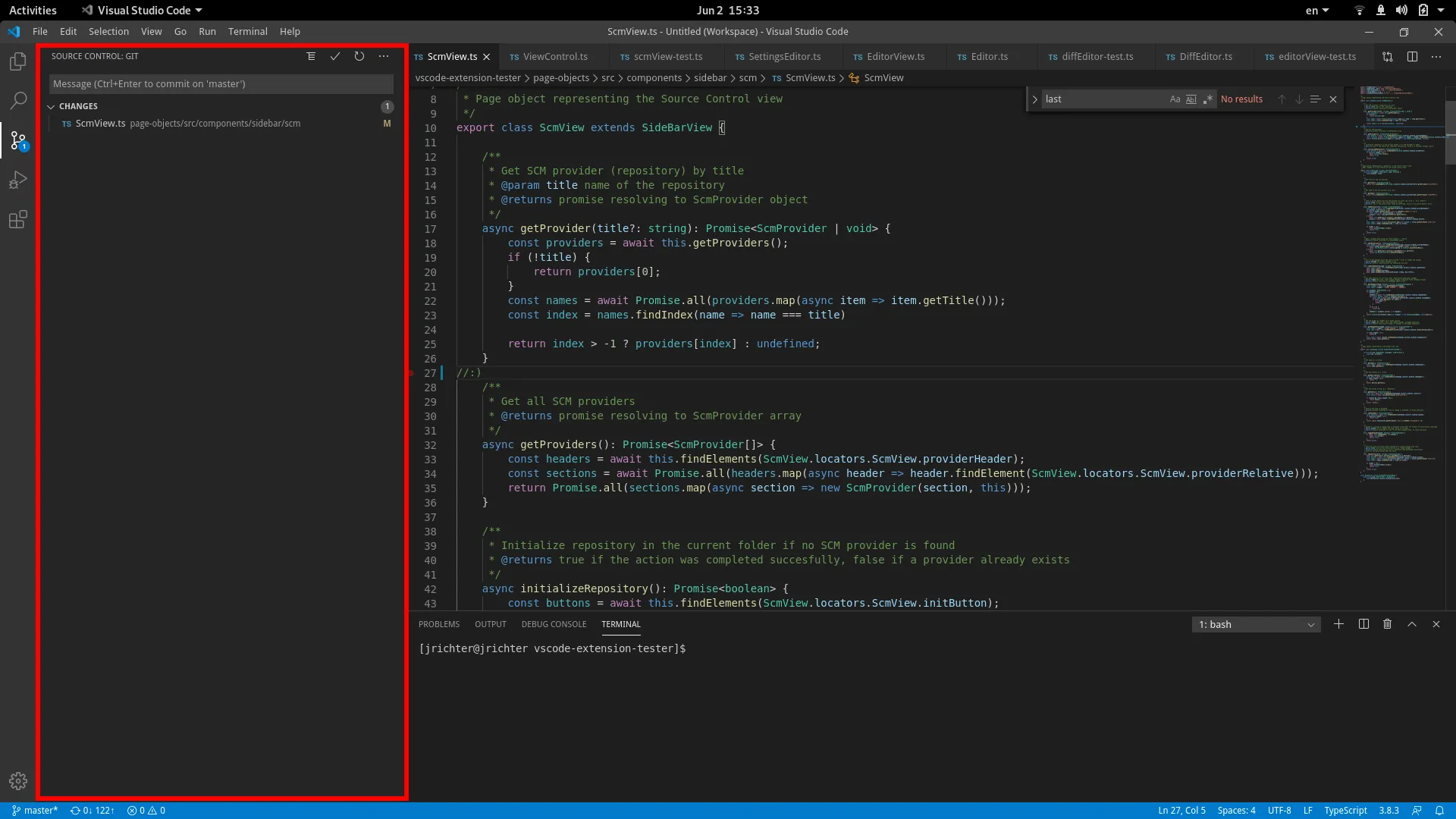
Task: Click the feedback icon in status bar
Action: [1417, 811]
